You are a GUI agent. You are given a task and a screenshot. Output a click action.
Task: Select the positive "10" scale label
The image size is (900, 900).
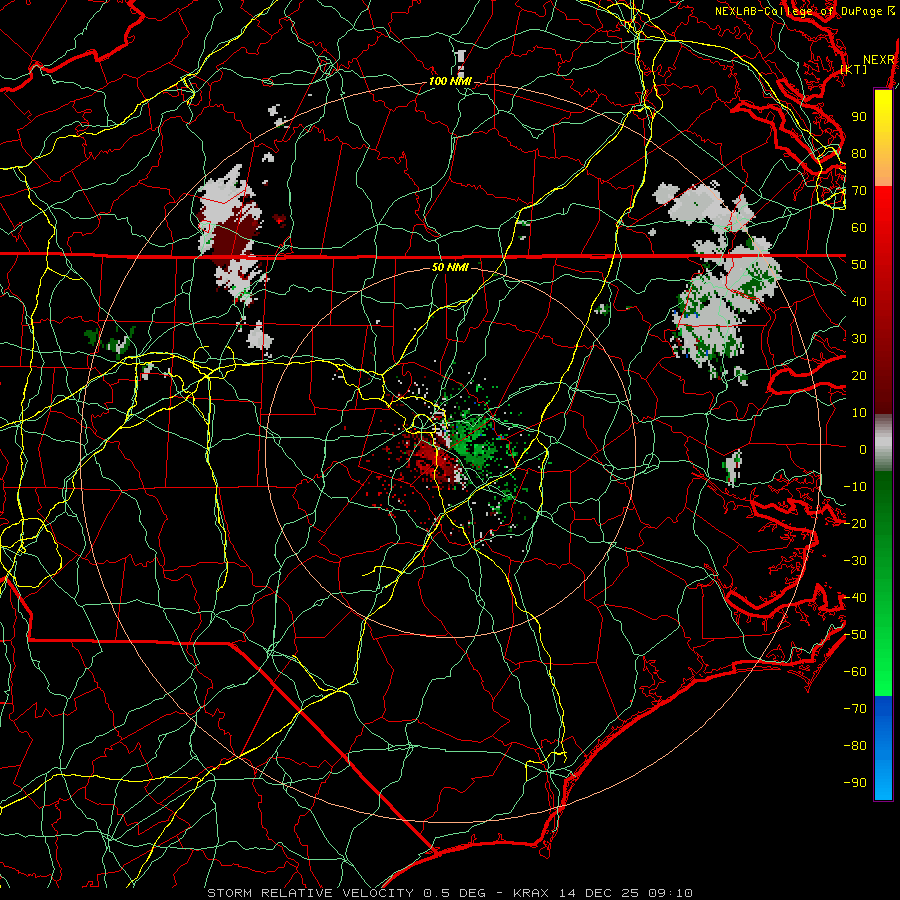tap(859, 413)
